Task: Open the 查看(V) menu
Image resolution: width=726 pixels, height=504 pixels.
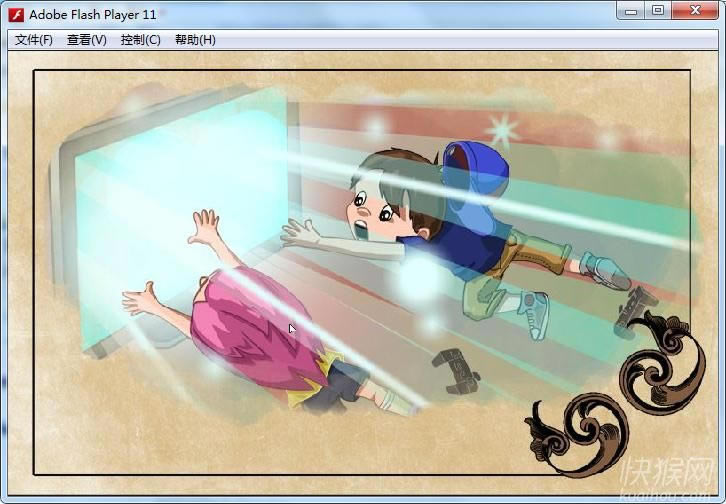Action: coord(87,40)
